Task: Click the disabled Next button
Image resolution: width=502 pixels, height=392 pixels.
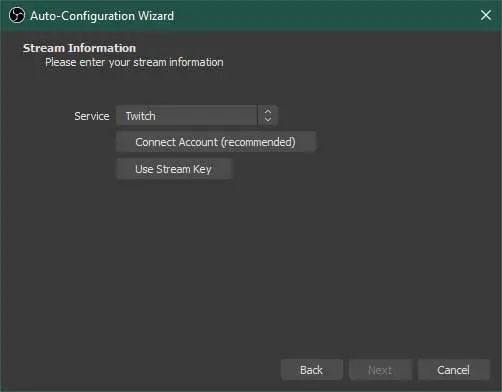Action: coord(380,370)
